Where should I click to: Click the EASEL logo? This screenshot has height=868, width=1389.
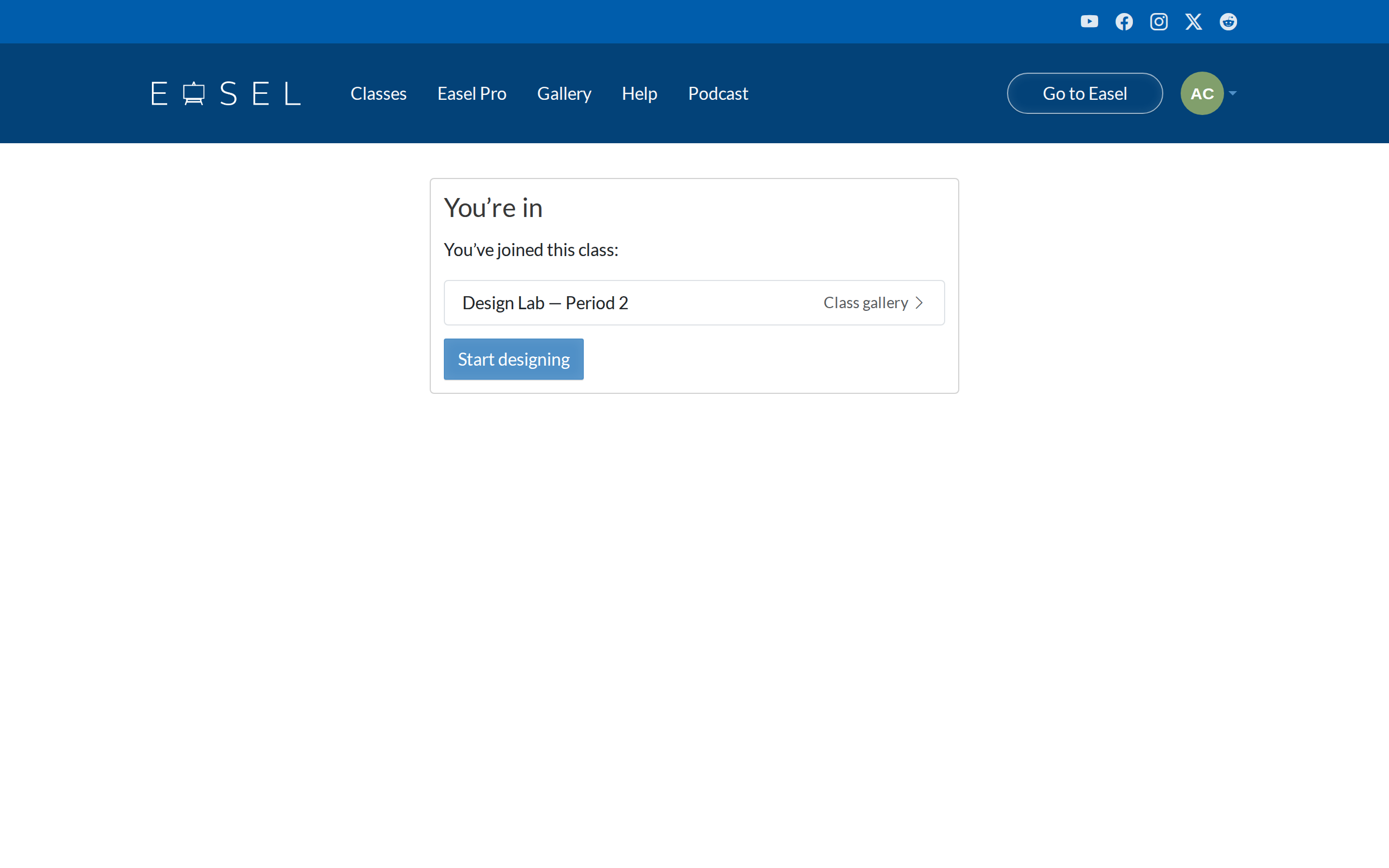(226, 93)
